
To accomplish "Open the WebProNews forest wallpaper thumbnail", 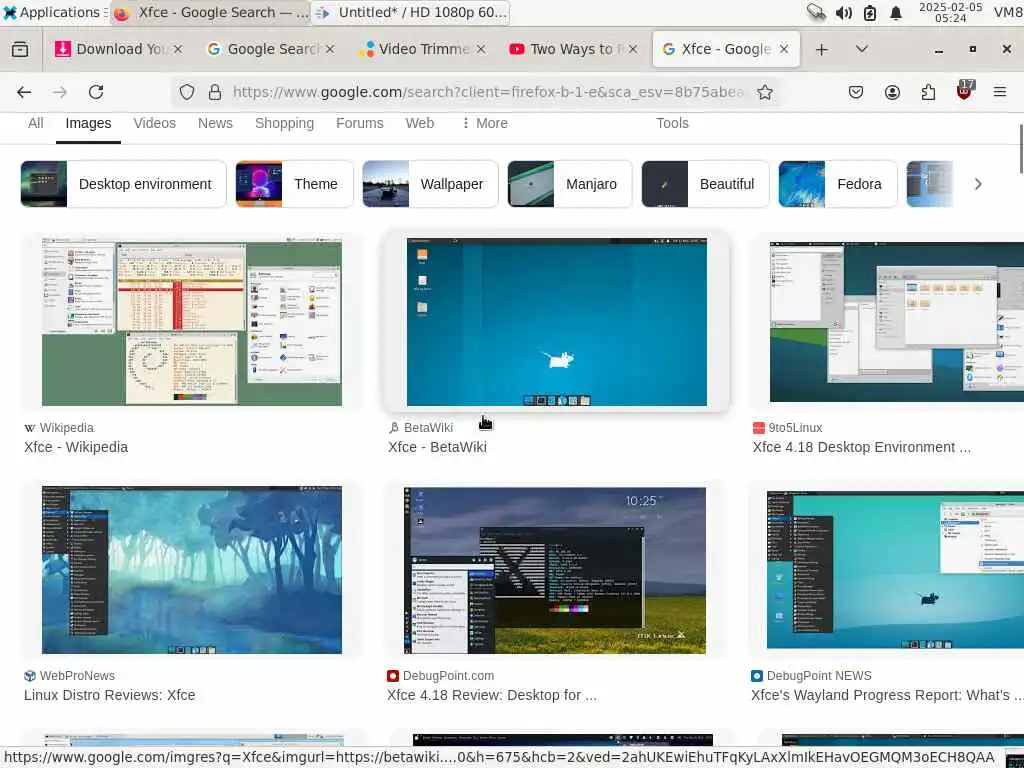I will tap(191, 570).
